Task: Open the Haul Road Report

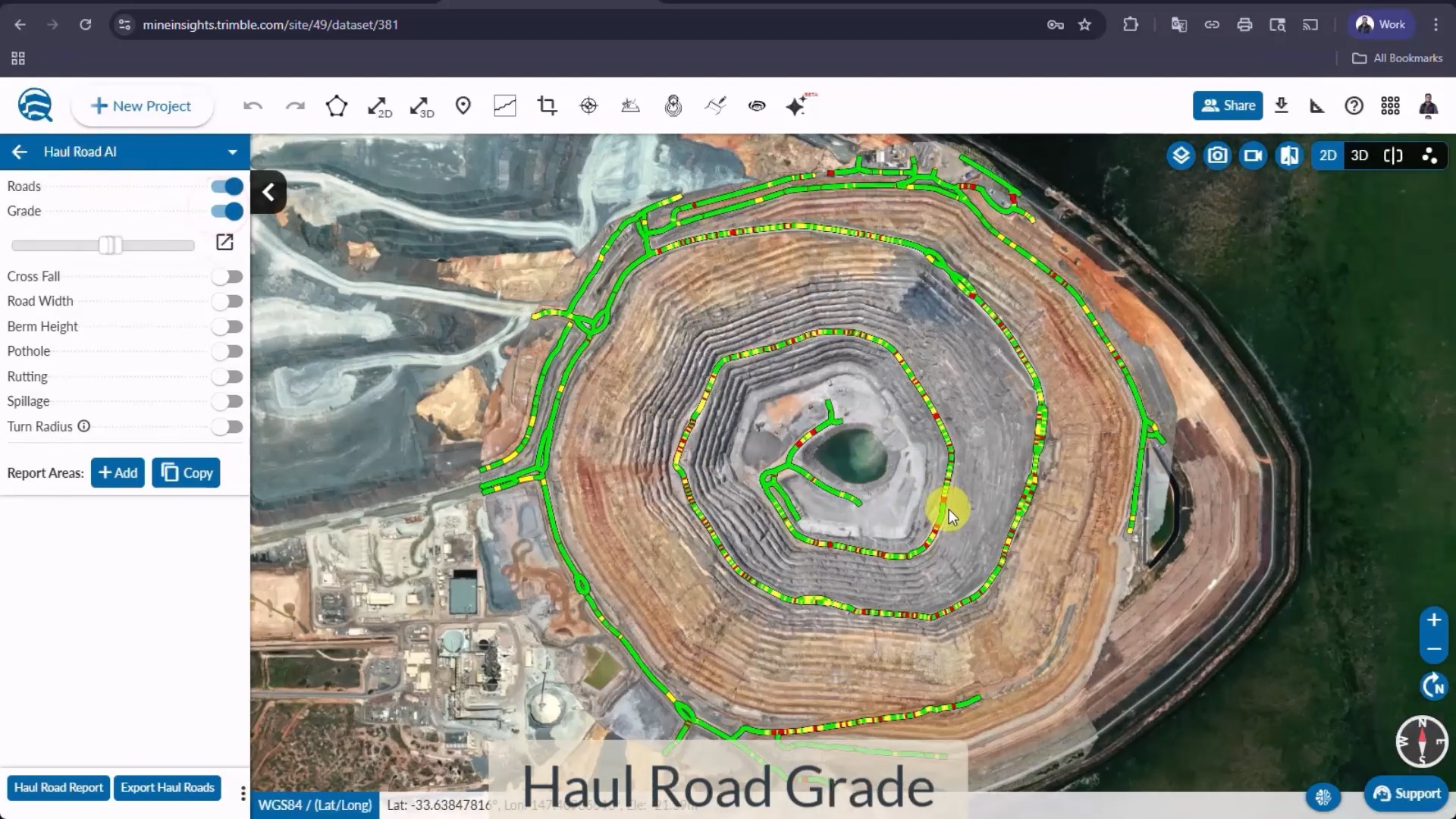Action: 58,788
